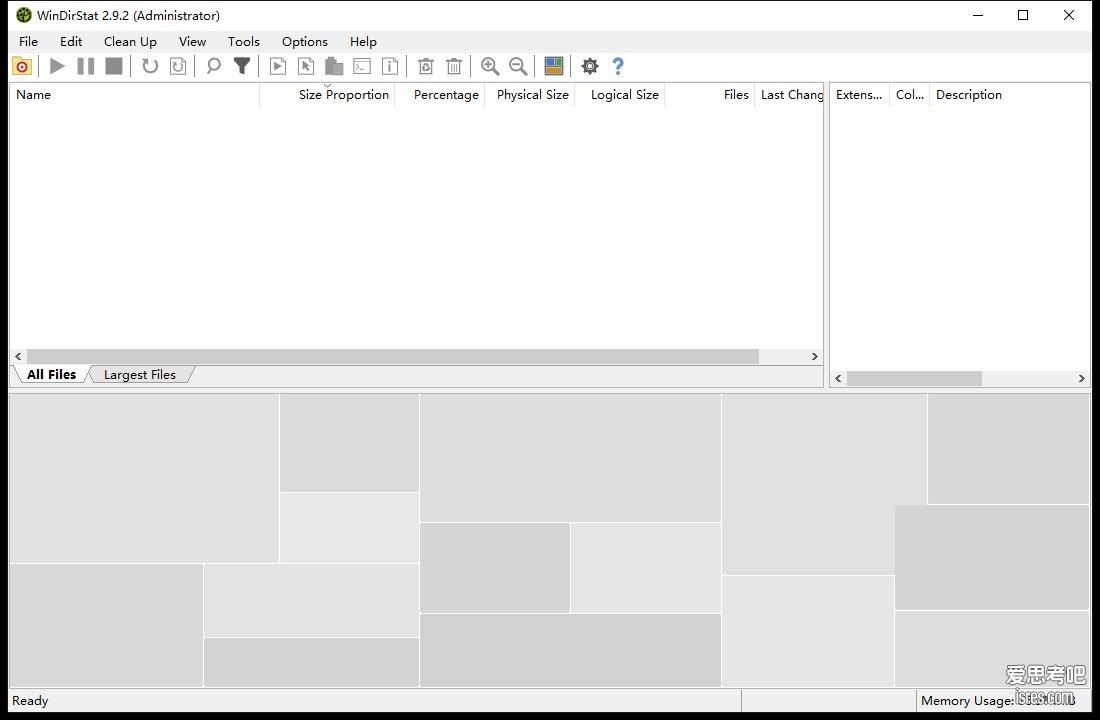Open the Clean Up menu
The image size is (1100, 720).
(x=130, y=41)
